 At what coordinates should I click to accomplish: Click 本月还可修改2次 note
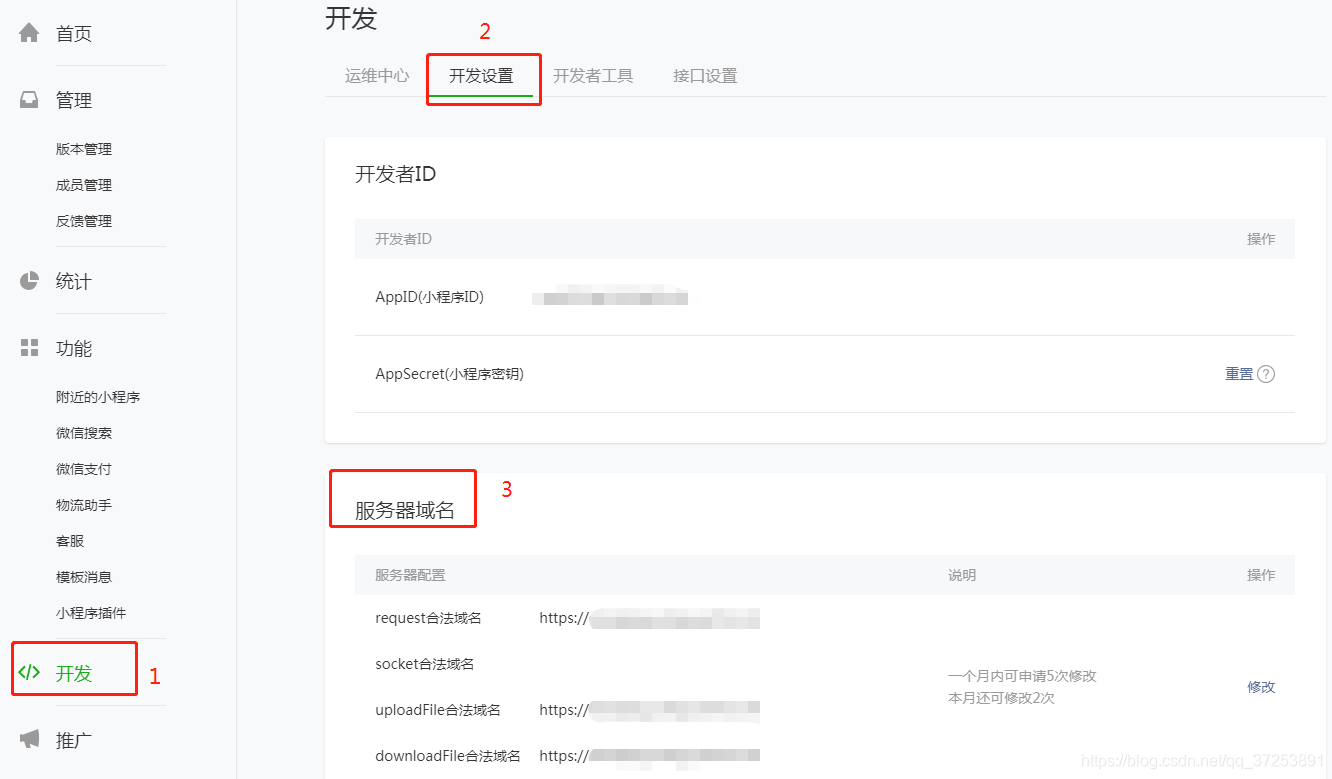click(x=1001, y=698)
